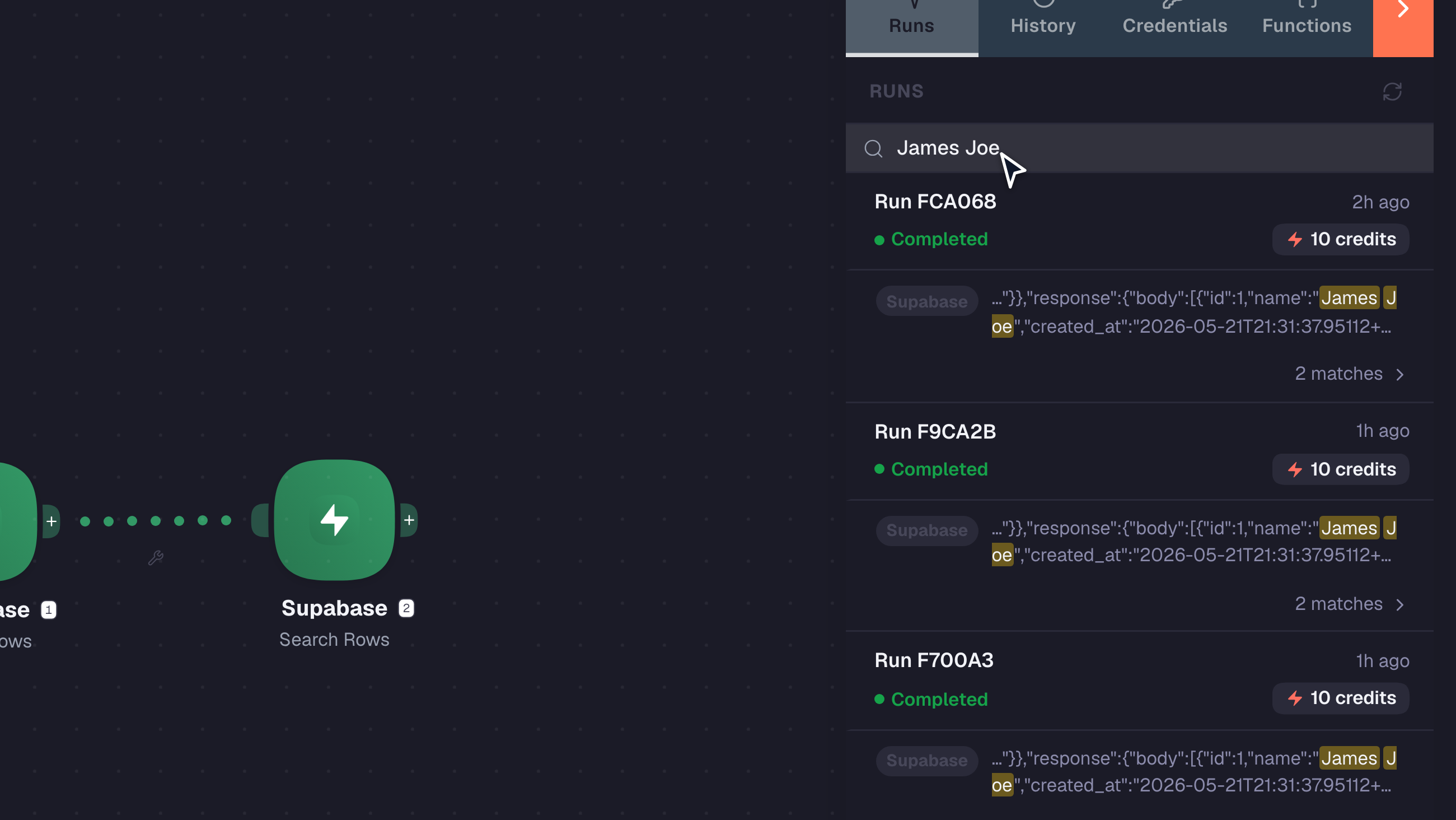Click the search magnifier icon
Screen dimensions: 1456x820
pyautogui.click(x=873, y=148)
